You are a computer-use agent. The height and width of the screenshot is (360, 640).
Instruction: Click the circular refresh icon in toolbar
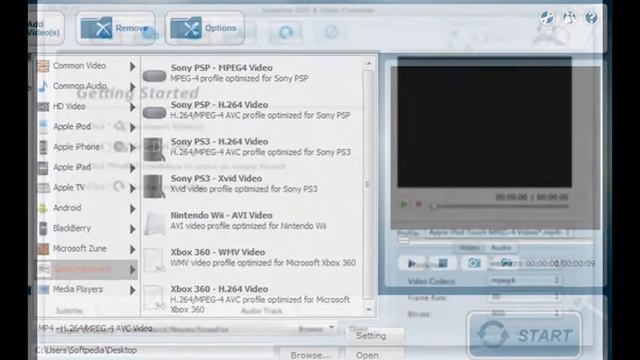pyautogui.click(x=286, y=32)
